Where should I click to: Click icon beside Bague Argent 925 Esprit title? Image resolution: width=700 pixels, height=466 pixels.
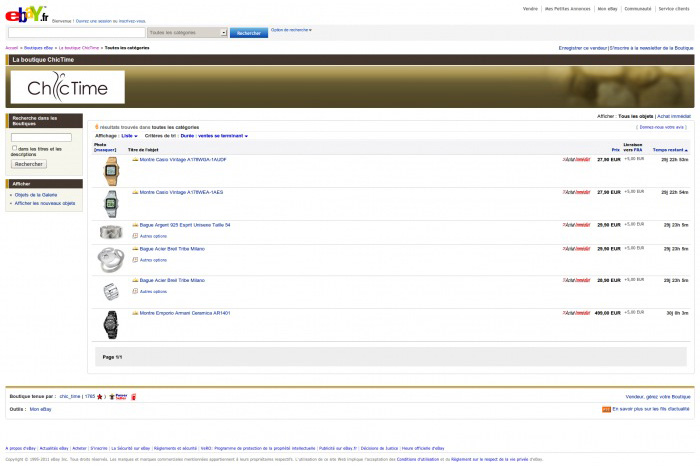[135, 225]
